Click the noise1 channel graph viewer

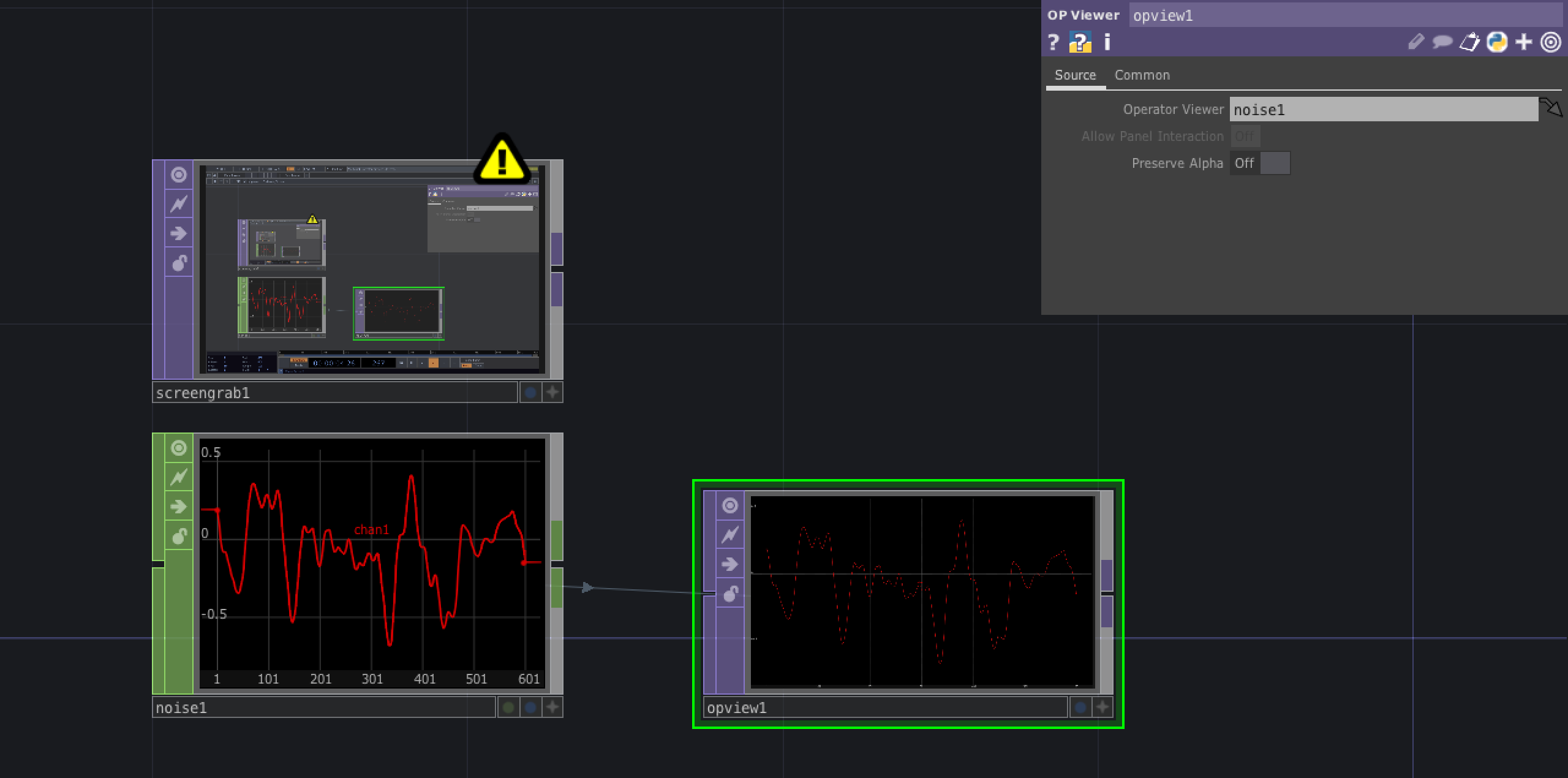pyautogui.click(x=372, y=563)
